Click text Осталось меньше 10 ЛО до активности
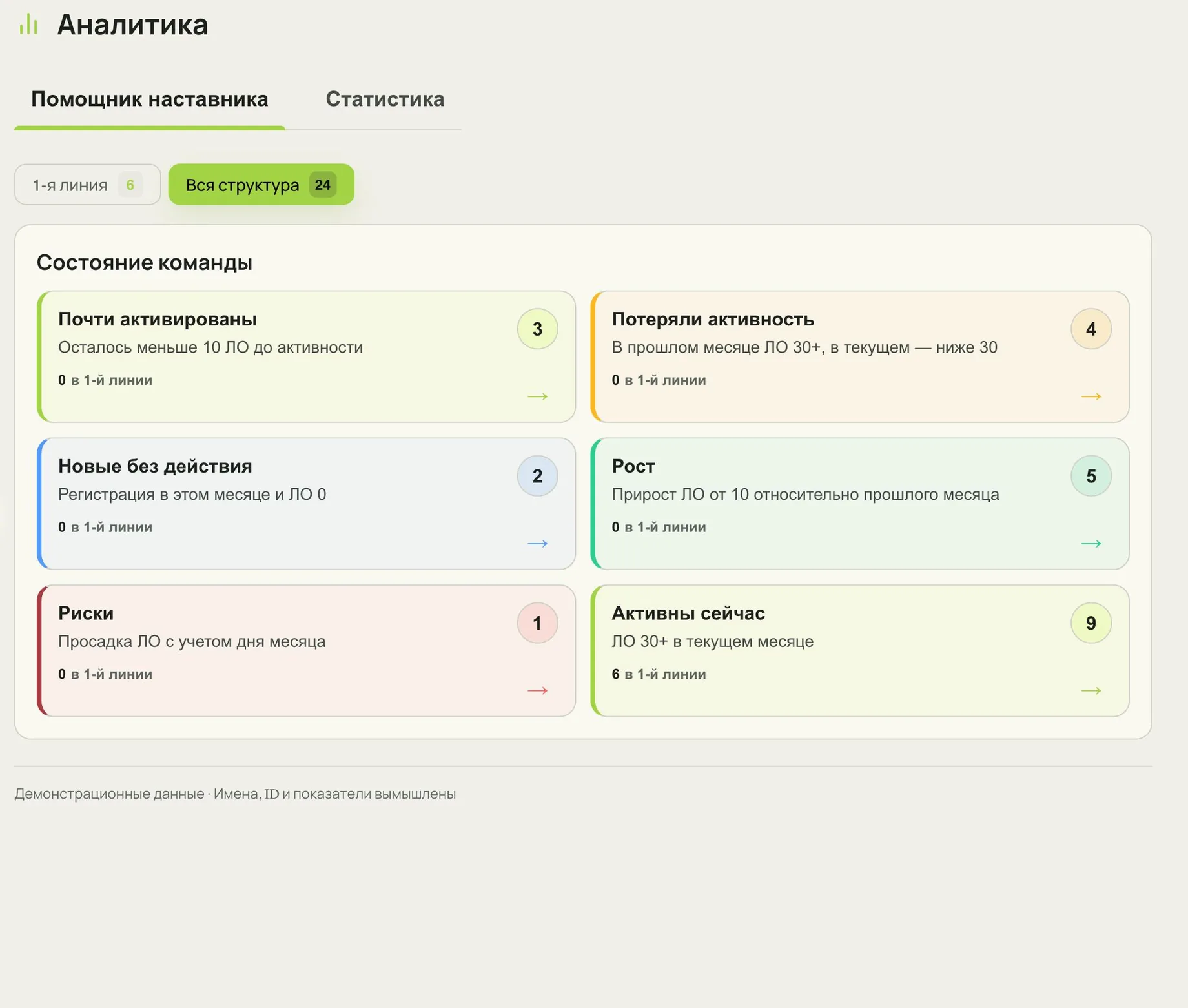 210,347
